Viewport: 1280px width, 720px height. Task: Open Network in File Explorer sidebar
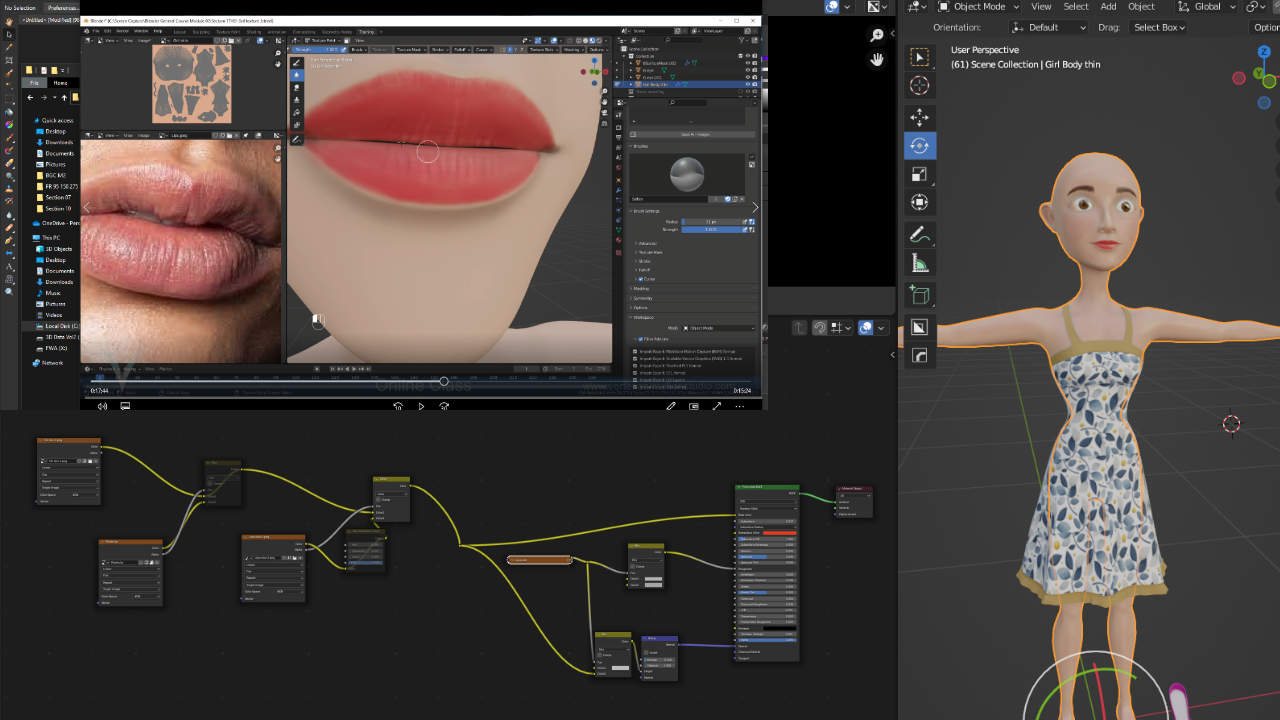51,363
